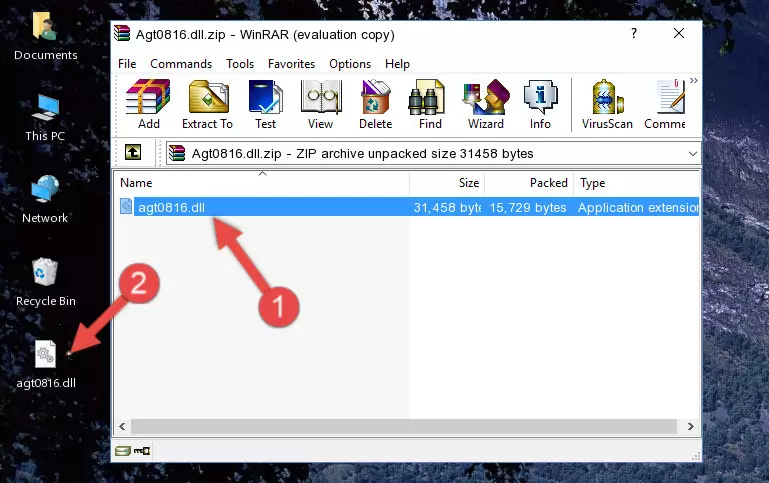Screen dimensions: 769x483
Task: Close the WinRAR window
Action: pos(679,33)
